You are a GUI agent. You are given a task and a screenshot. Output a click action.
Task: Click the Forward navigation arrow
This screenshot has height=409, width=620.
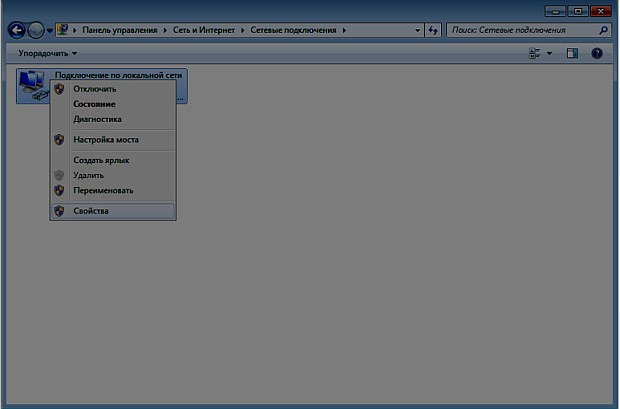click(x=36, y=30)
